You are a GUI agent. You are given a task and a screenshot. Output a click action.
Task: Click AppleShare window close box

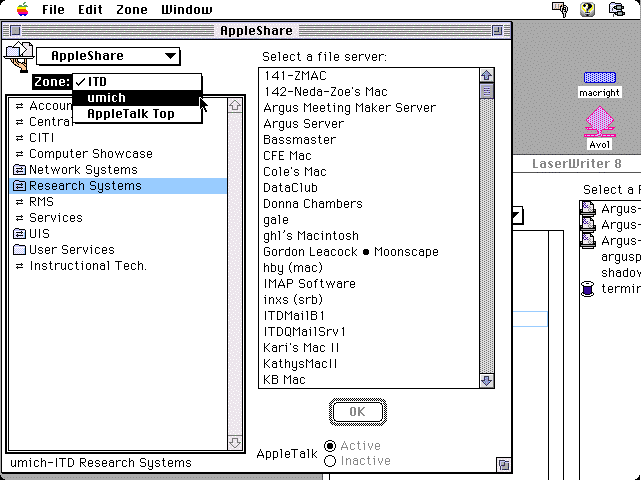[15, 30]
